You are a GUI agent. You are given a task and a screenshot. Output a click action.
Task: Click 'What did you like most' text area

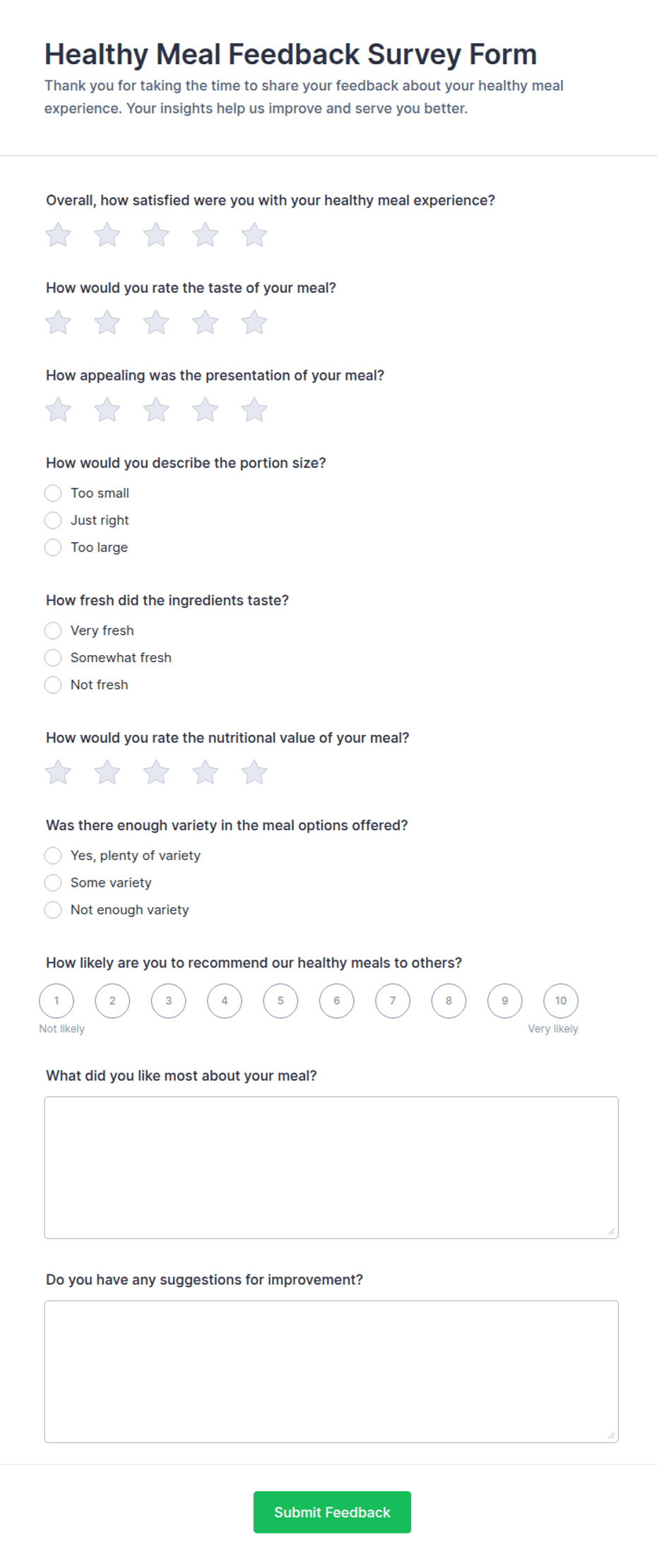click(x=331, y=1168)
